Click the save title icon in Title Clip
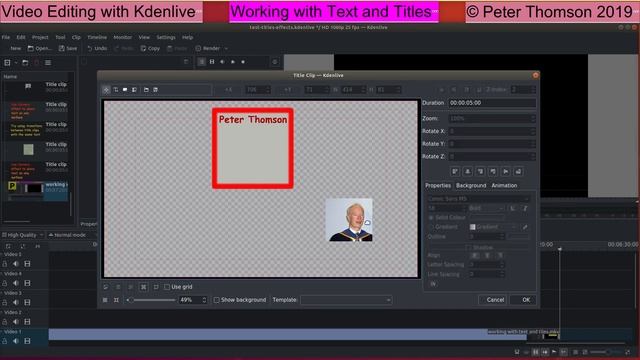The width and height of the screenshot is (640, 360). (156, 90)
